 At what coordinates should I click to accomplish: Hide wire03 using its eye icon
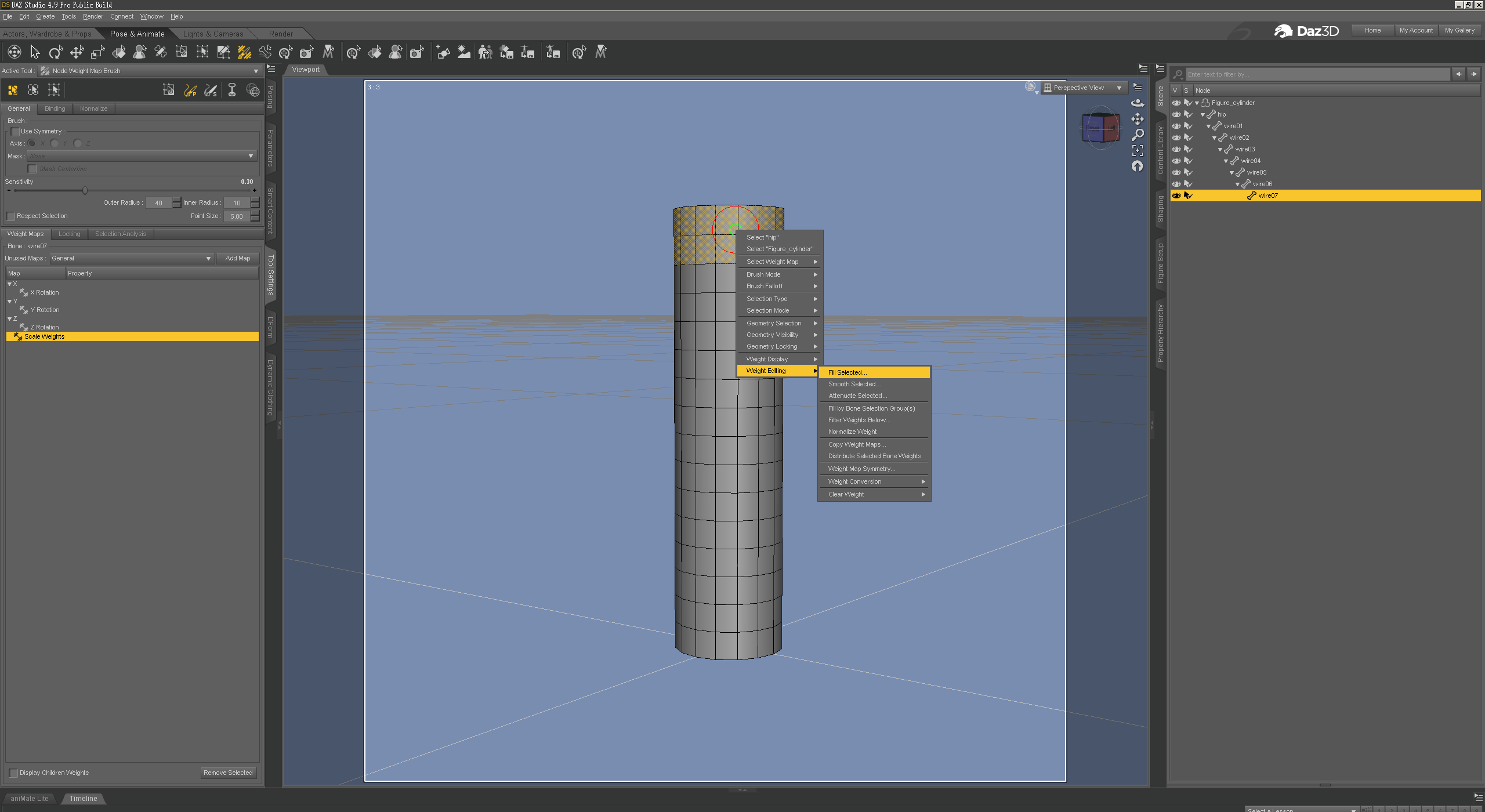coord(1176,149)
